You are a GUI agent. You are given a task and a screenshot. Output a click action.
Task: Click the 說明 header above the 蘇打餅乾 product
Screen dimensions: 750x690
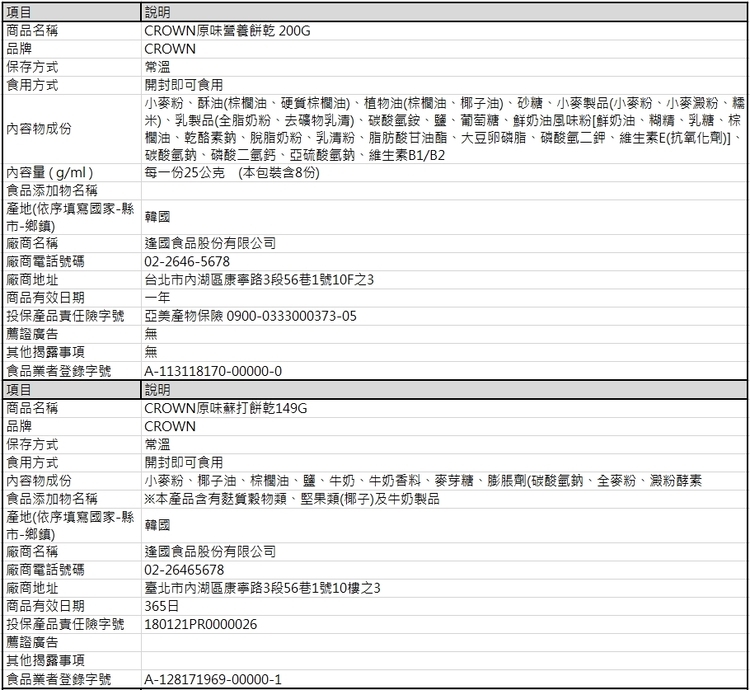point(158,389)
